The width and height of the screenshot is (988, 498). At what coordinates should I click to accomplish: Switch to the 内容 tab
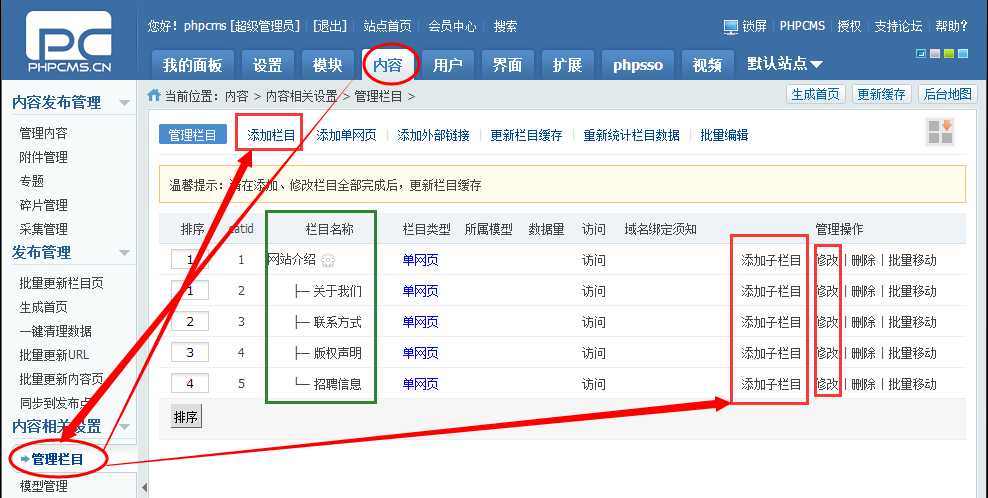(x=388, y=65)
